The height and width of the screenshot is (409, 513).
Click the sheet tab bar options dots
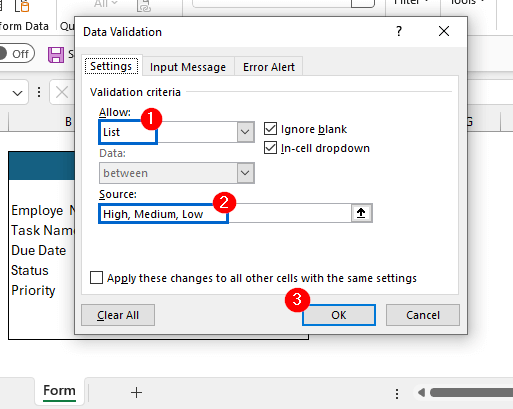pos(397,394)
